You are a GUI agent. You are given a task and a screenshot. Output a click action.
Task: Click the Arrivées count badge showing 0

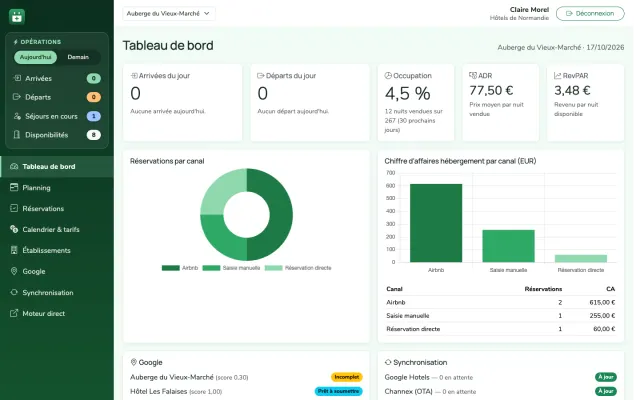pos(93,78)
